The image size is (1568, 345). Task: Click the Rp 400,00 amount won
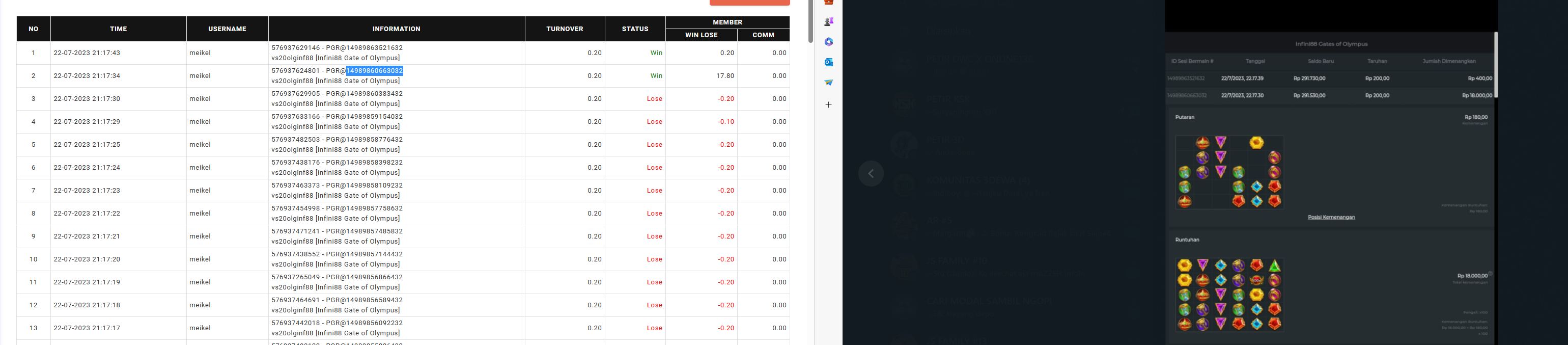[x=1480, y=78]
